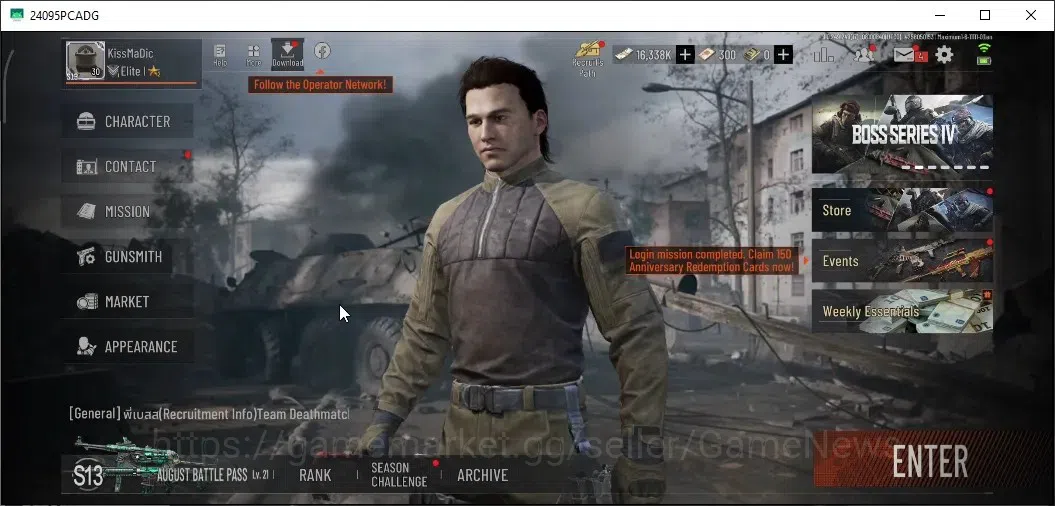Viewport: 1055px width, 506px height.
Task: Switch to the SEASON CHALLENGE tab
Action: pyautogui.click(x=399, y=474)
